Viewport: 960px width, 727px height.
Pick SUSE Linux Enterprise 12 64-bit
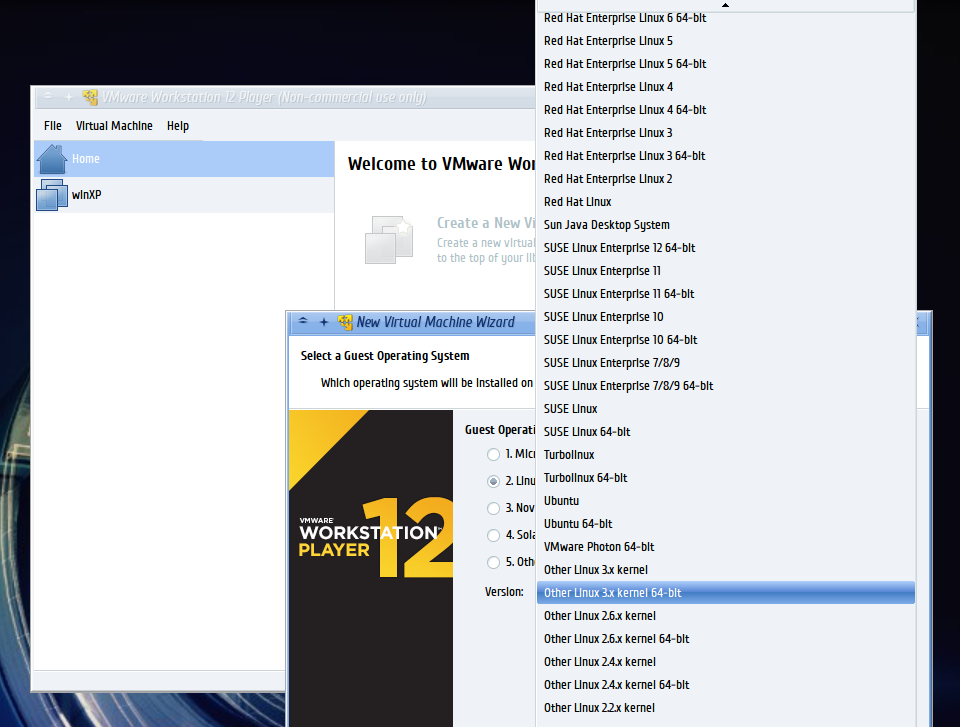click(726, 247)
